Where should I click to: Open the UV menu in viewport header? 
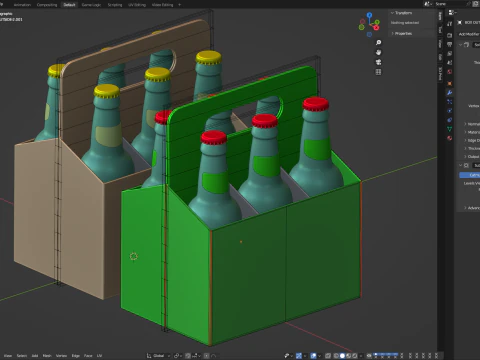(x=99, y=356)
